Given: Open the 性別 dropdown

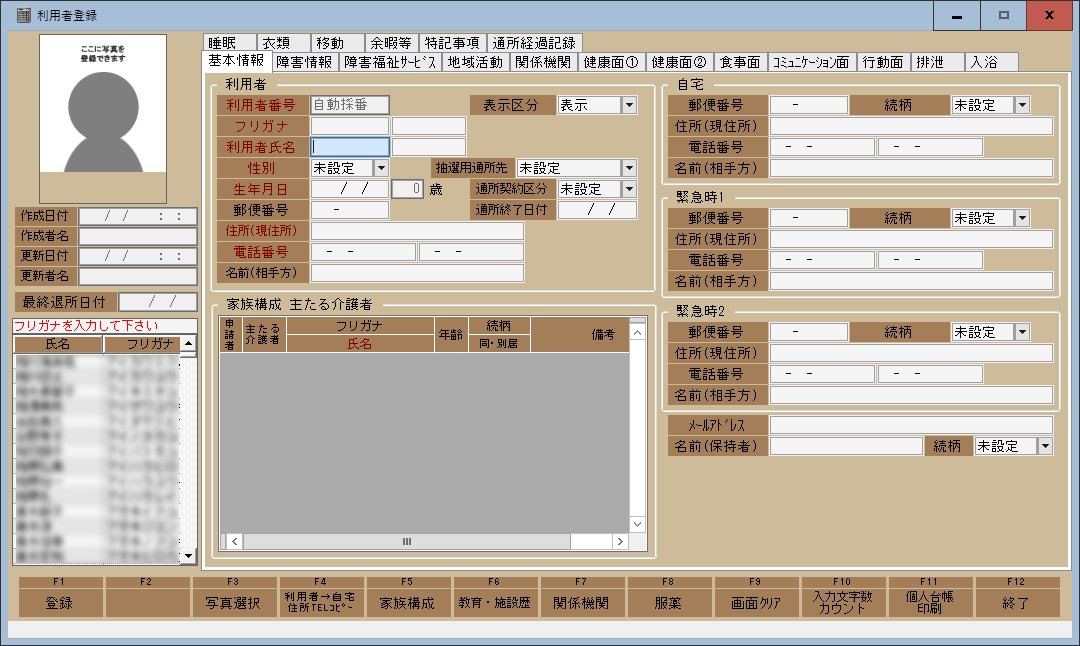Looking at the screenshot, I should pos(380,168).
